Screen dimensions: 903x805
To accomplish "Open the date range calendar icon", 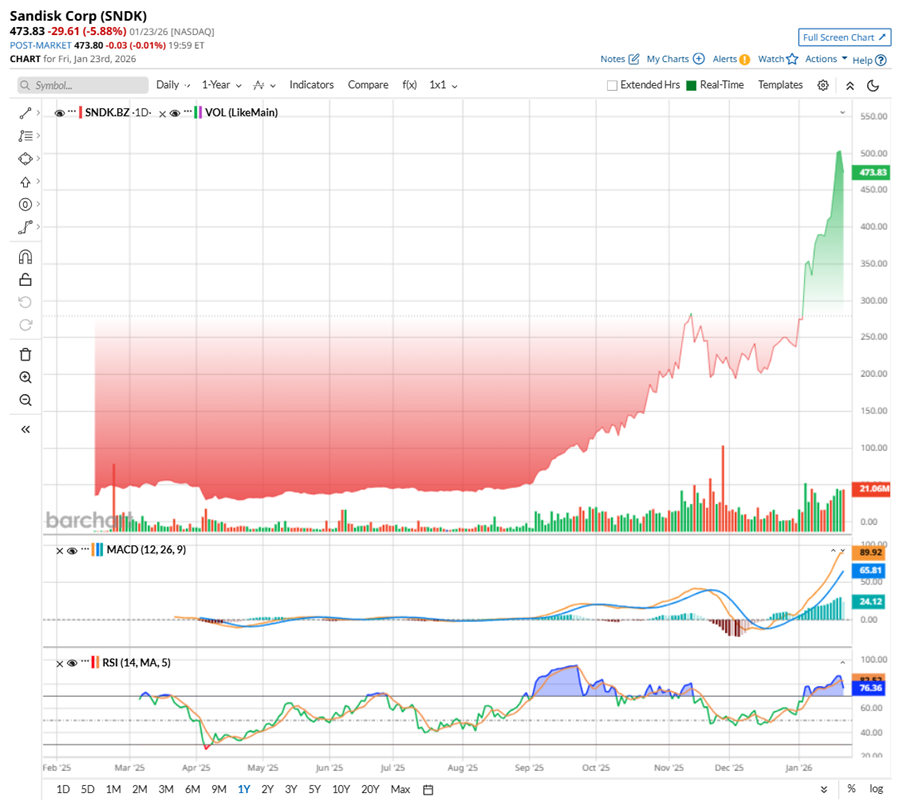I will (428, 789).
